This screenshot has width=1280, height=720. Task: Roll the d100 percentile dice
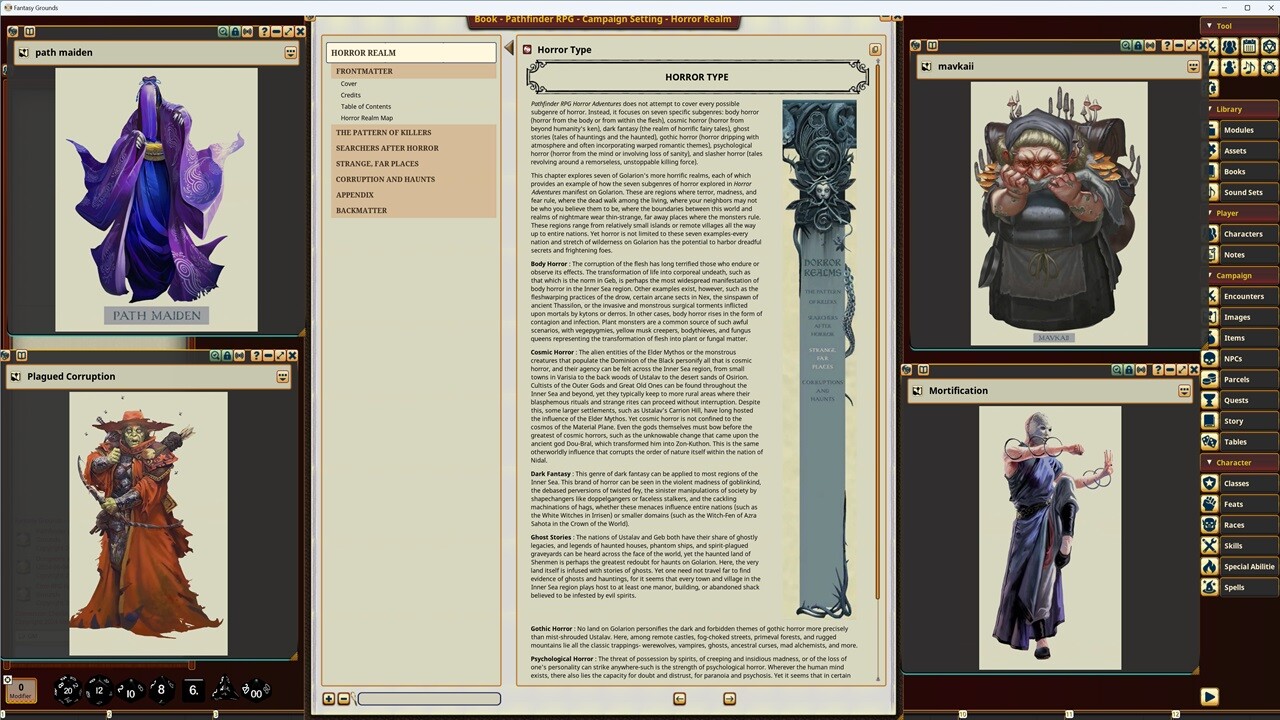(x=255, y=690)
